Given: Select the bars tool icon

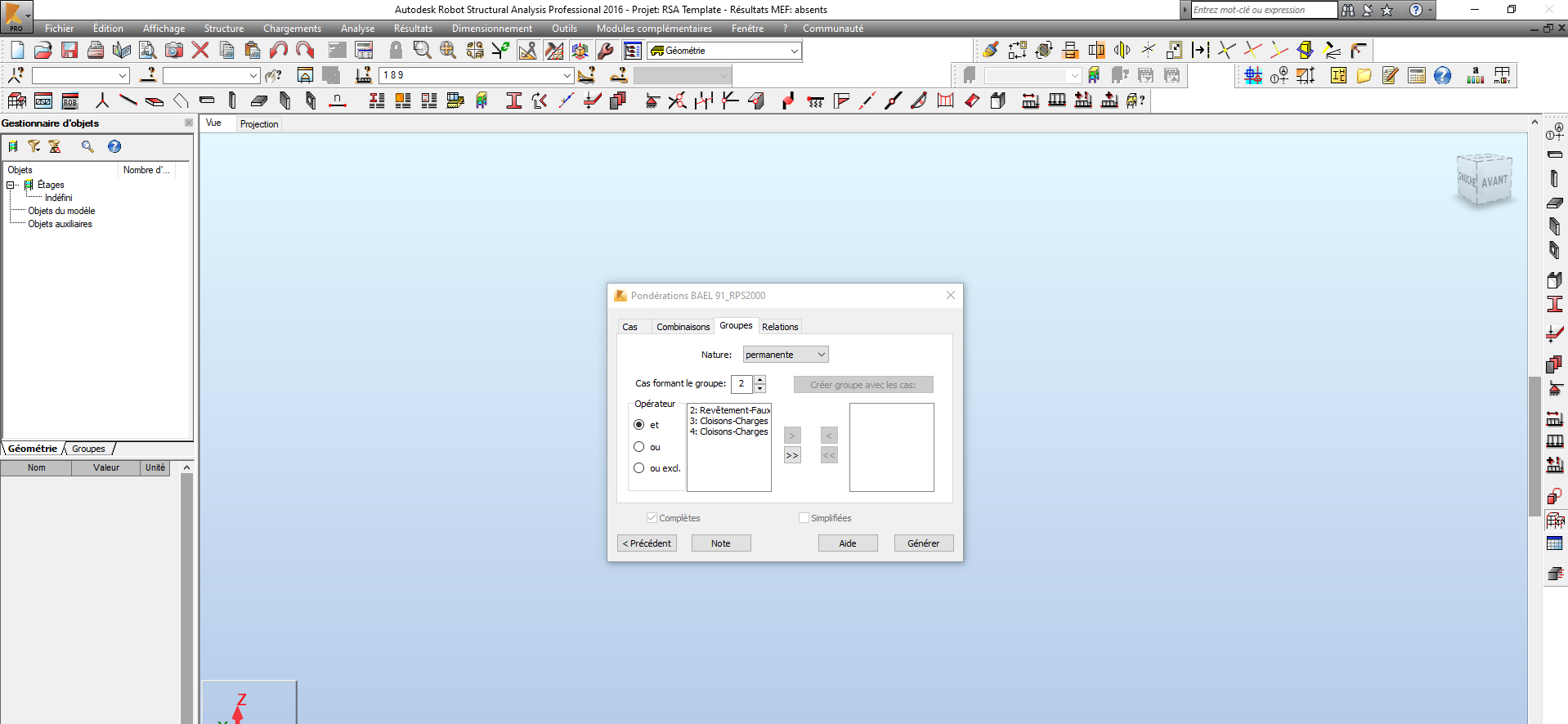Looking at the screenshot, I should coord(128,101).
